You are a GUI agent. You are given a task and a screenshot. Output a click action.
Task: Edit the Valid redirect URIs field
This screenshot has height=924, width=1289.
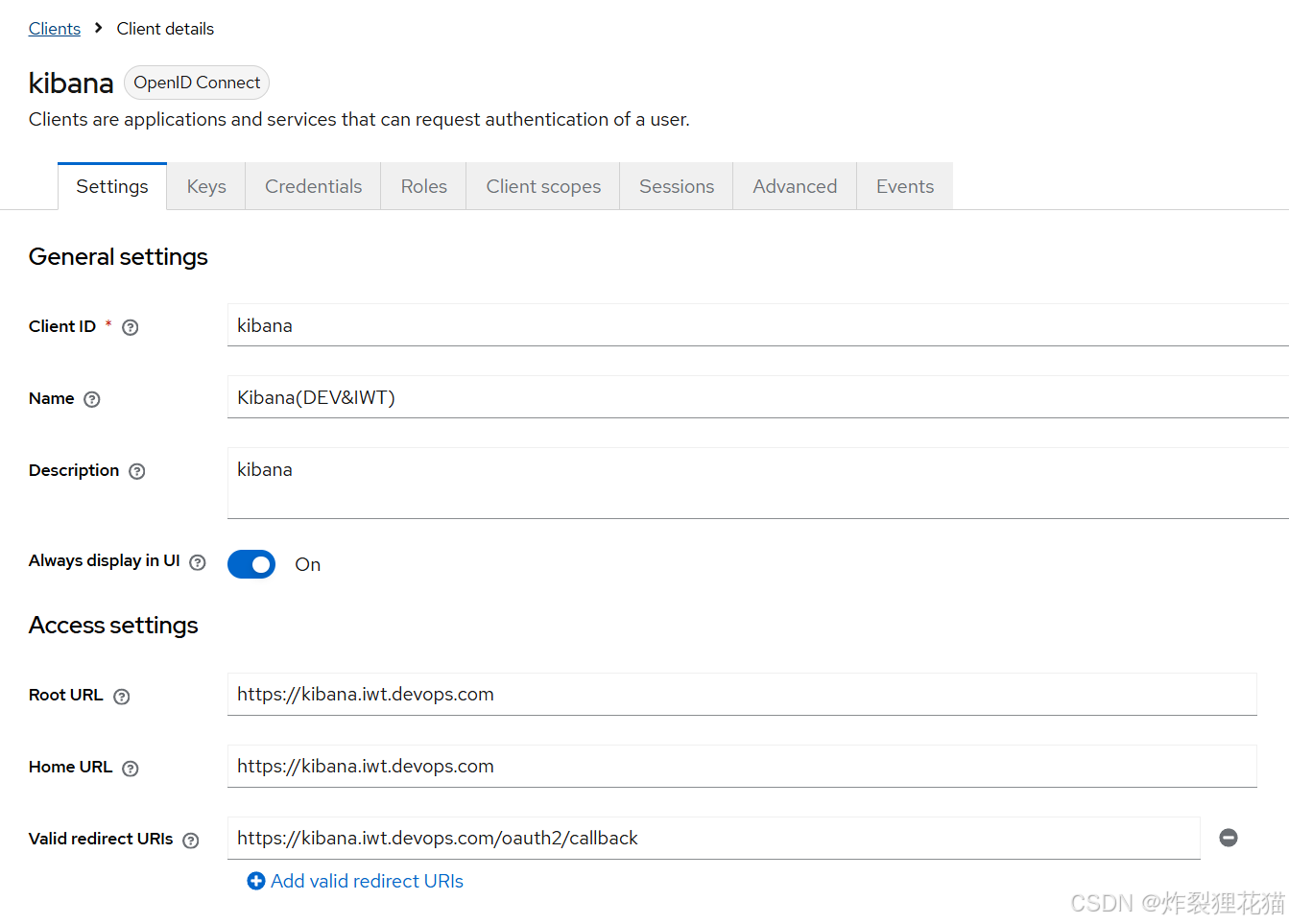(x=713, y=838)
